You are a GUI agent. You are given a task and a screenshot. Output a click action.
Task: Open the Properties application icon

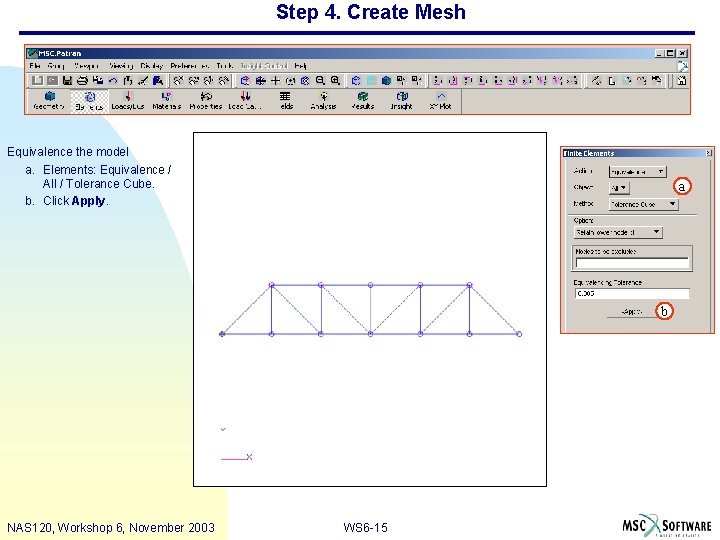coord(206,101)
